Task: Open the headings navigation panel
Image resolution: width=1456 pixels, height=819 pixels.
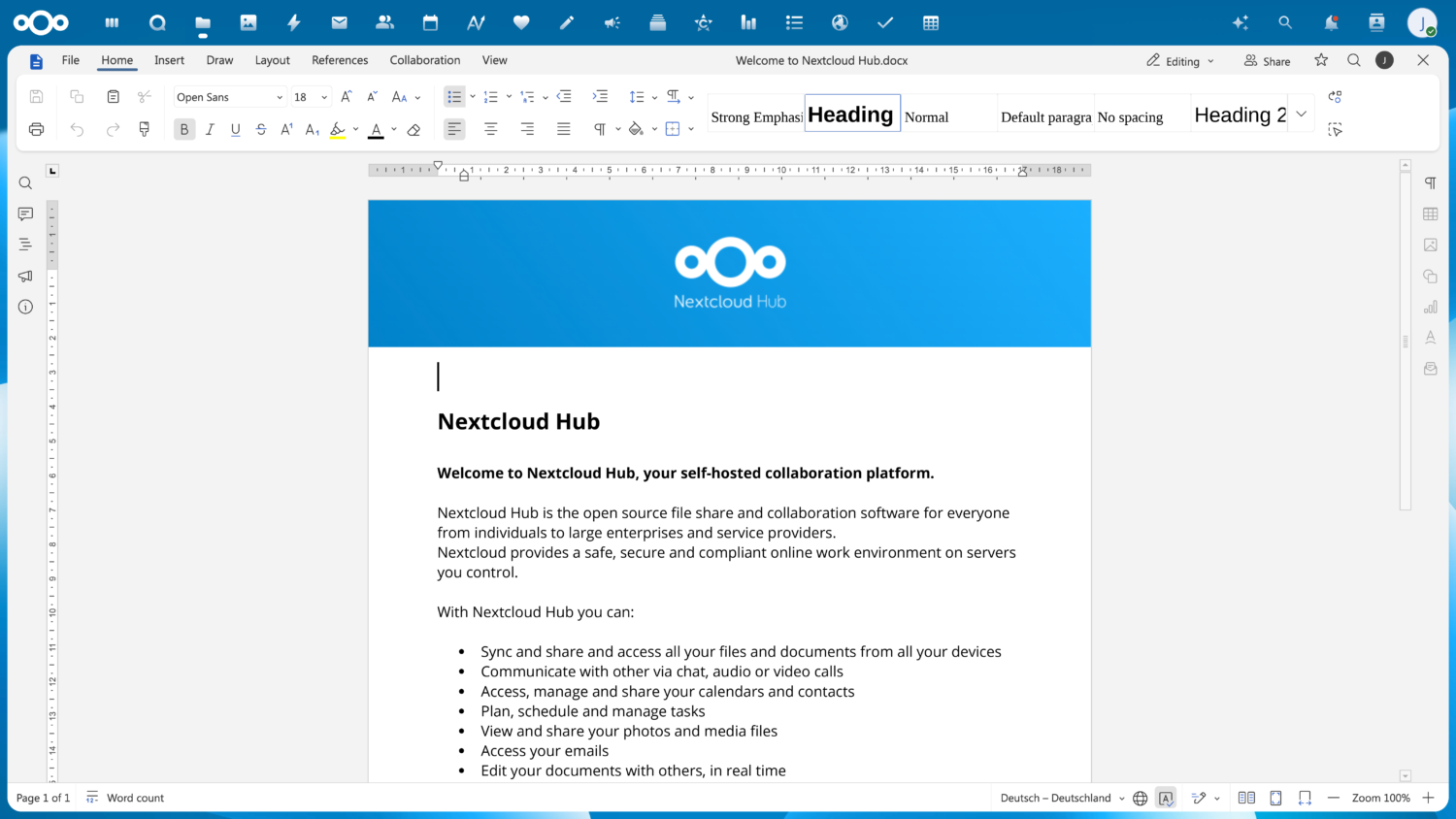Action: click(x=25, y=244)
